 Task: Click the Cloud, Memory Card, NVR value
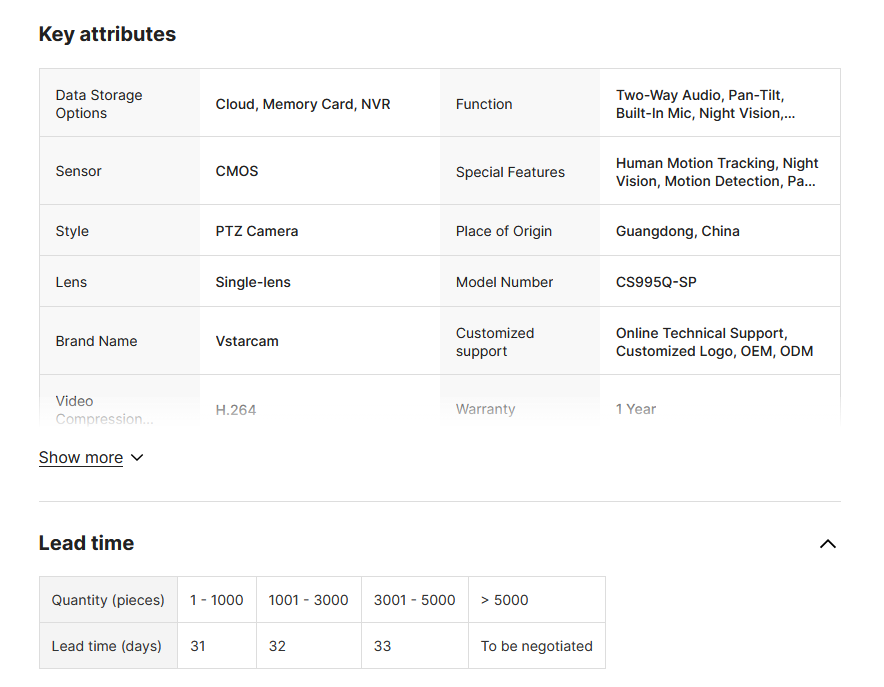click(x=303, y=104)
